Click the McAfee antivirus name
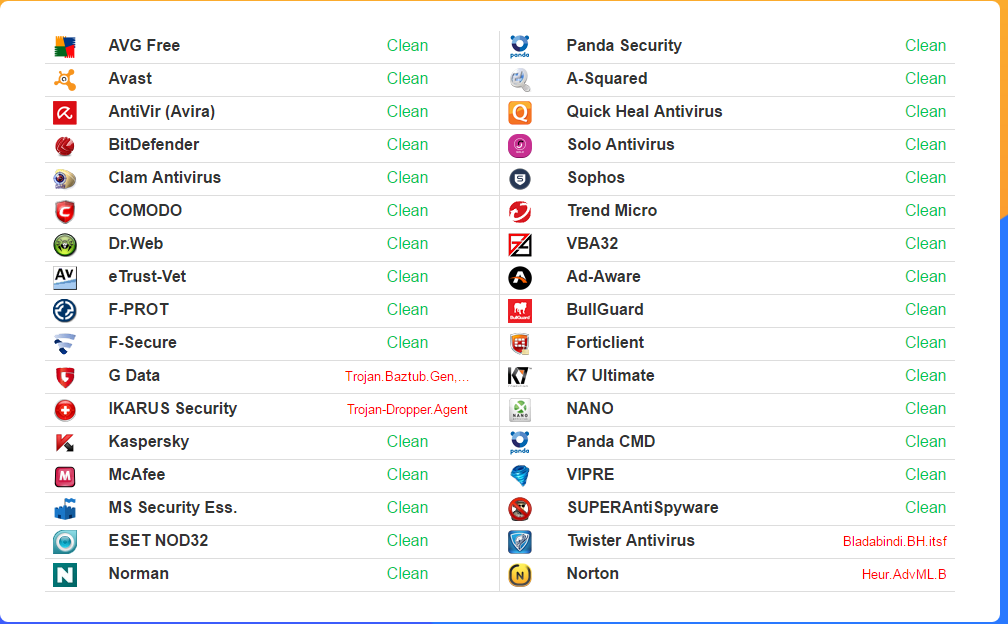The height and width of the screenshot is (624, 1008). pyautogui.click(x=137, y=474)
